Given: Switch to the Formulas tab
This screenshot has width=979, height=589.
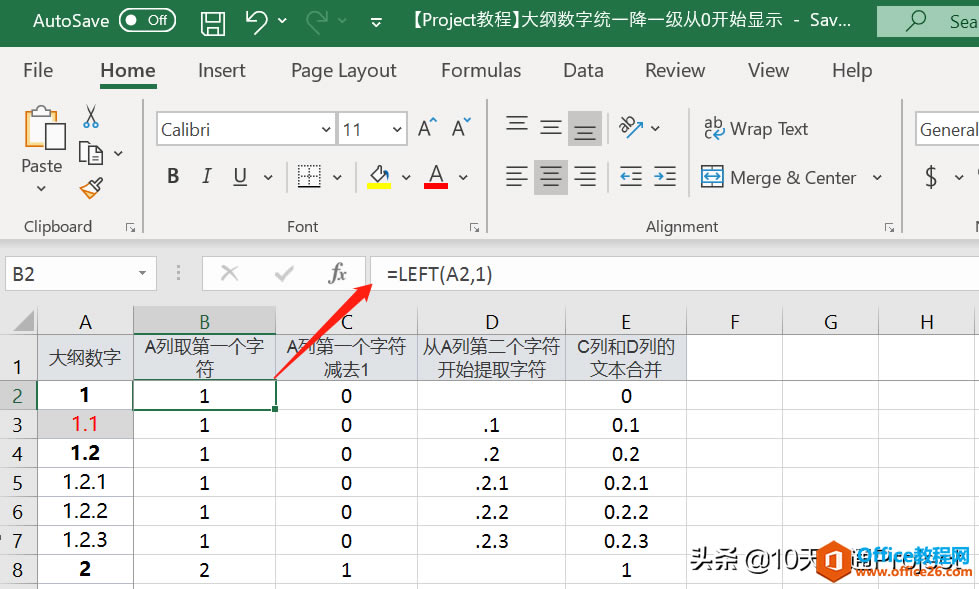Looking at the screenshot, I should coord(481,70).
